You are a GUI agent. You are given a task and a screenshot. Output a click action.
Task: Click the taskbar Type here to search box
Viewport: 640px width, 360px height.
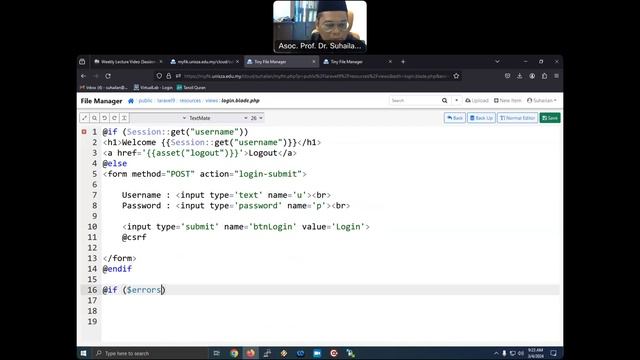pos(150,353)
